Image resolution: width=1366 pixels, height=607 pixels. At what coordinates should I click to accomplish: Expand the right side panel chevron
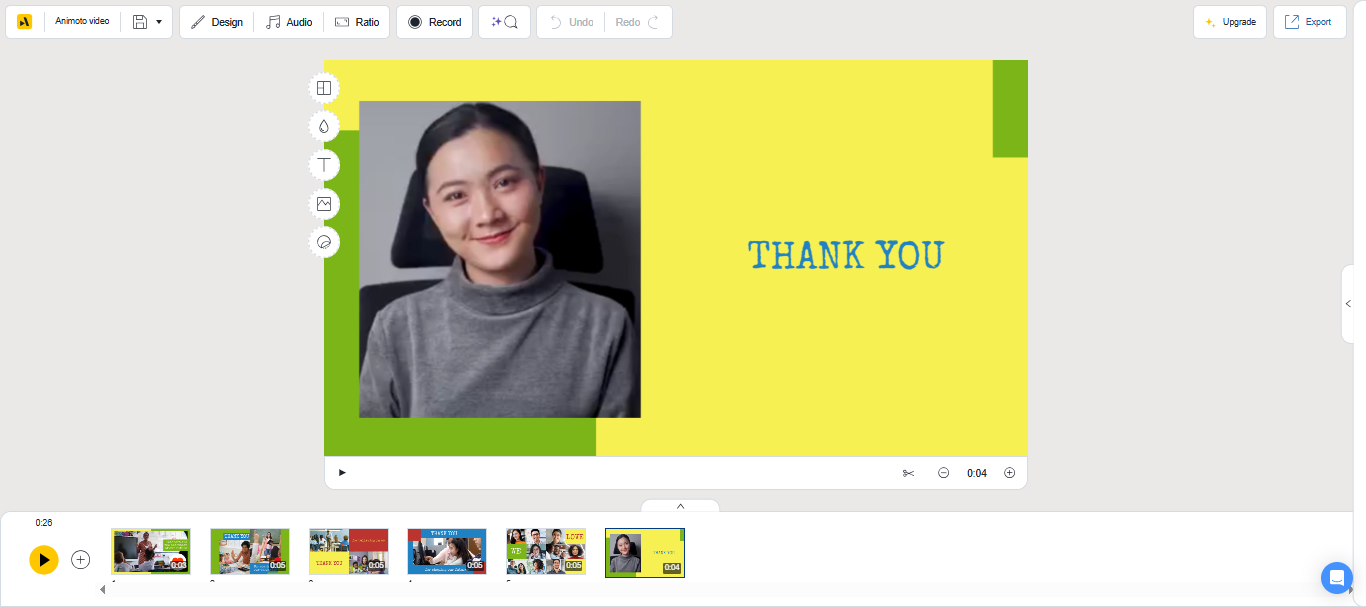1348,304
